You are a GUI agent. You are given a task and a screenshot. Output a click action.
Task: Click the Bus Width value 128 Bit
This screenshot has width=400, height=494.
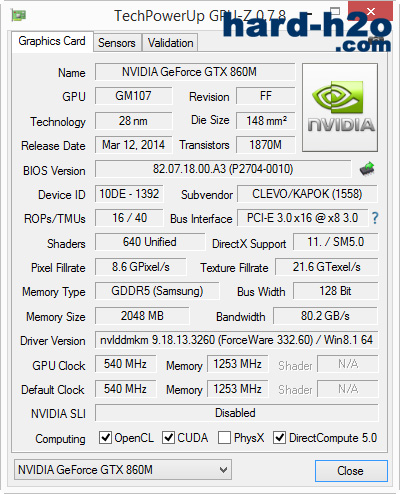click(336, 291)
